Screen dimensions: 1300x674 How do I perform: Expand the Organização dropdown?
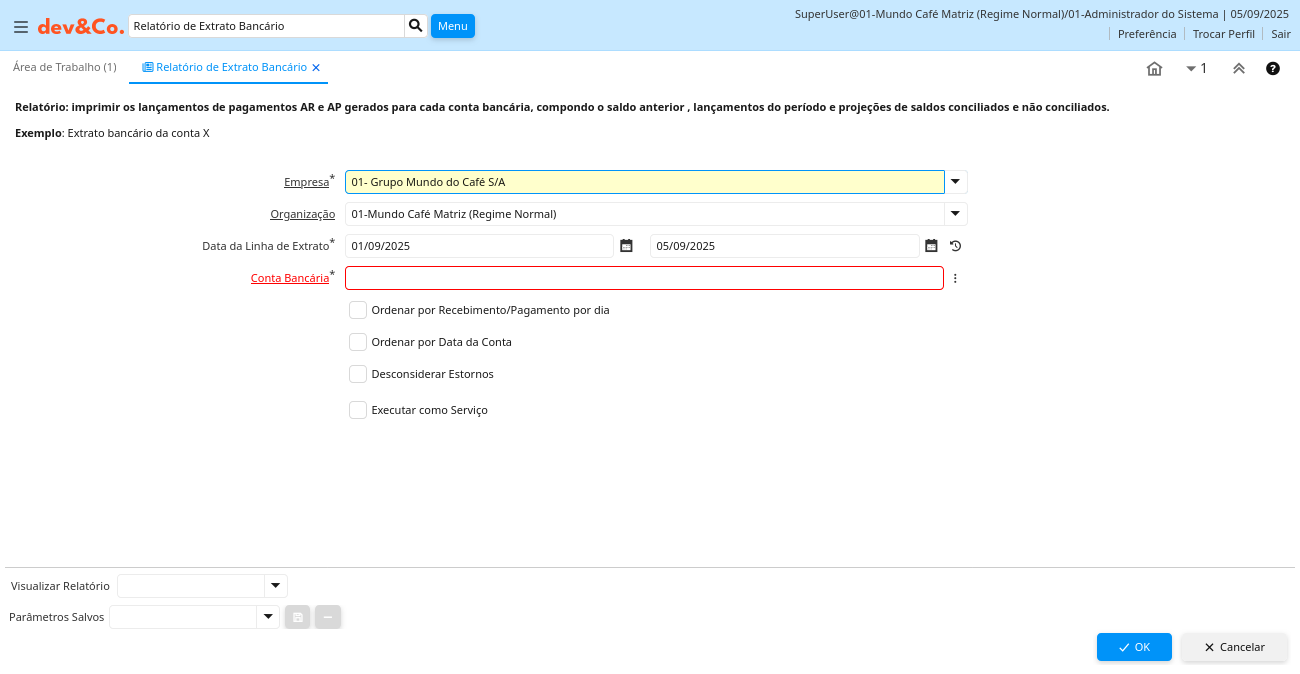[x=955, y=214]
